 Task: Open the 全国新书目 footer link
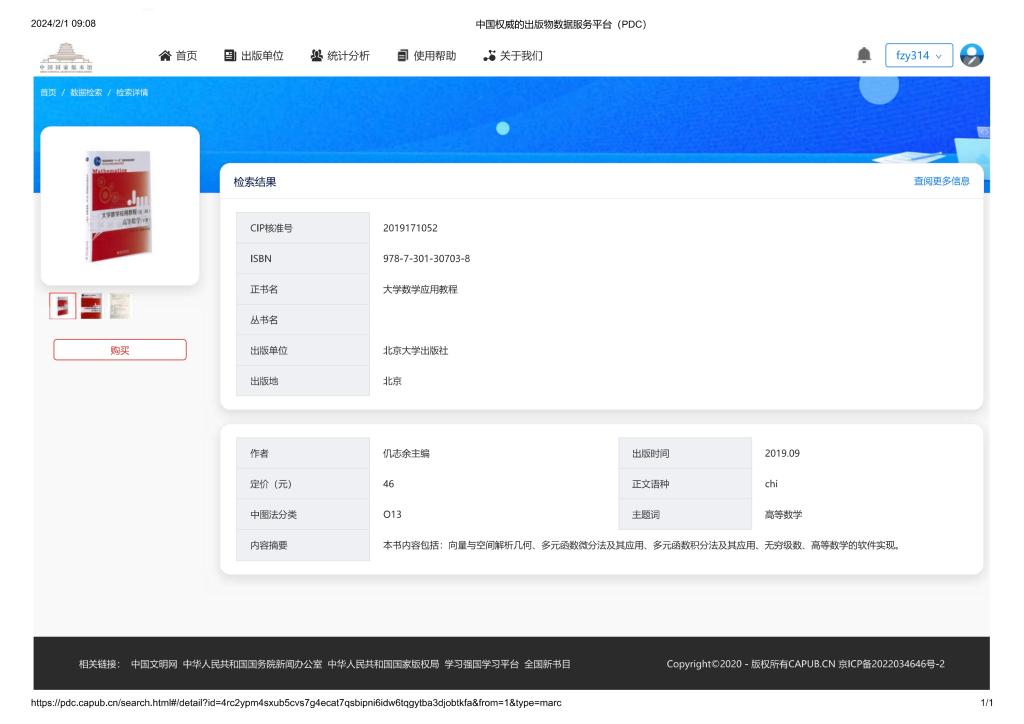click(x=547, y=665)
